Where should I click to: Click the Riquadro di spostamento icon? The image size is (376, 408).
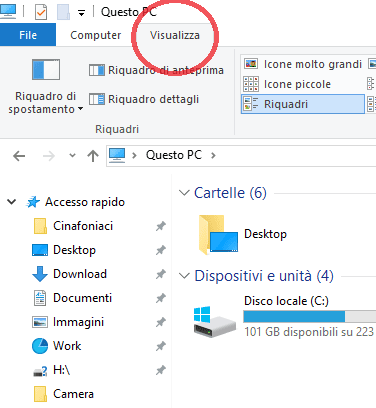click(x=46, y=69)
